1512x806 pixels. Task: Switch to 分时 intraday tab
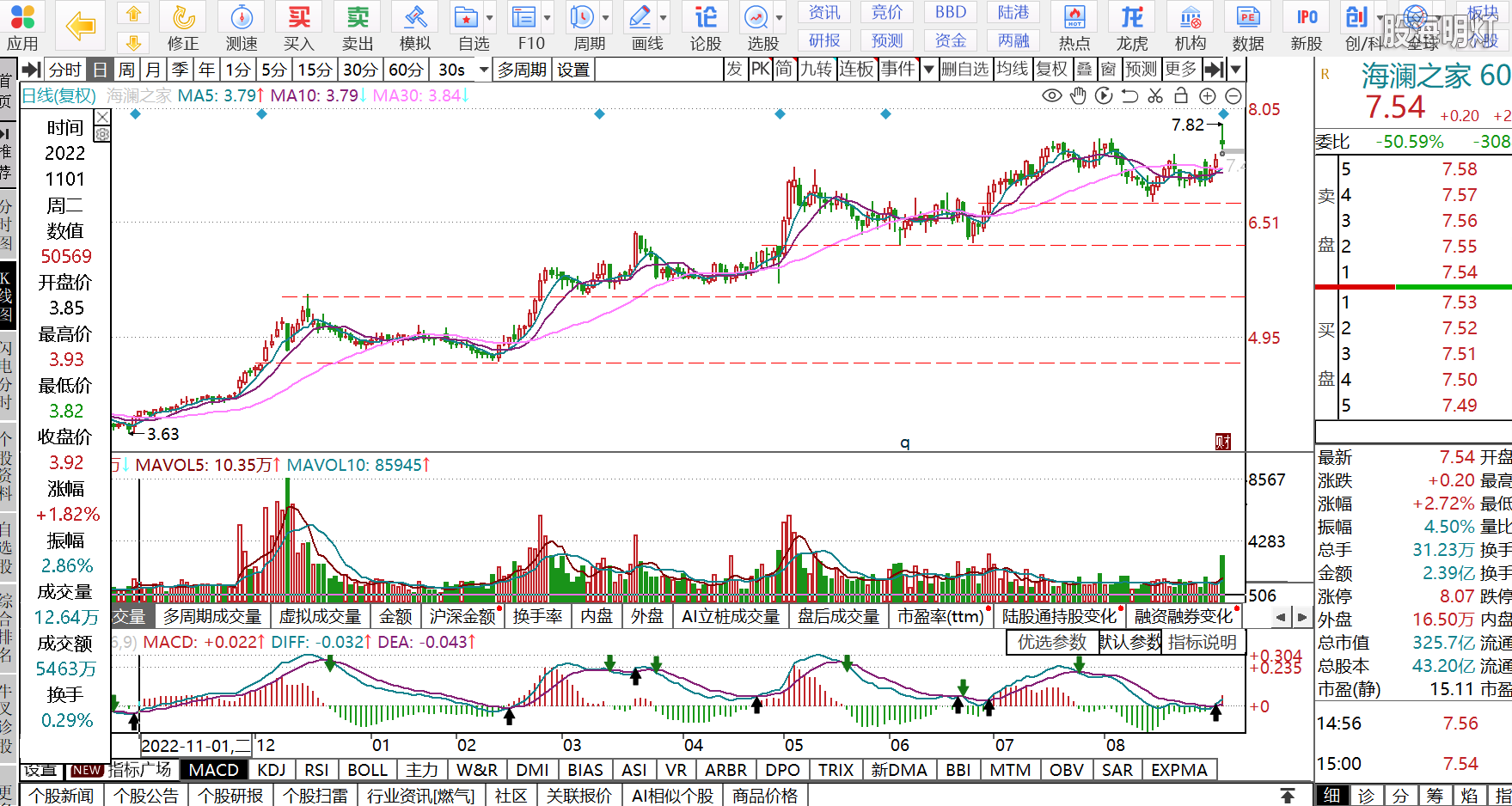65,70
